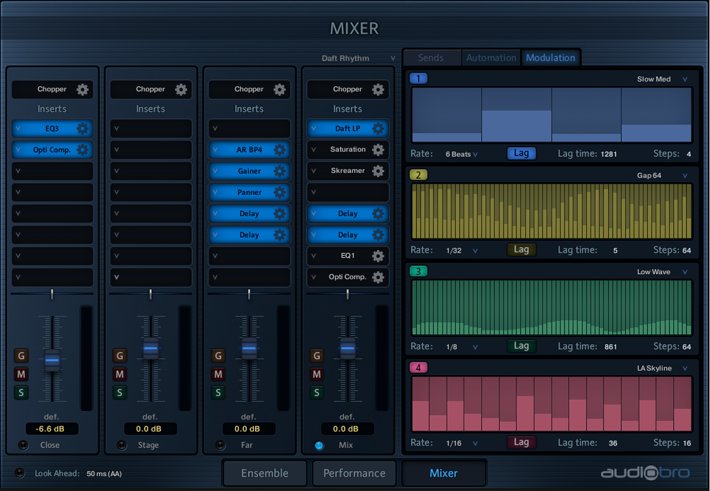This screenshot has height=491, width=710.
Task: Mute the Close channel
Action: point(21,374)
